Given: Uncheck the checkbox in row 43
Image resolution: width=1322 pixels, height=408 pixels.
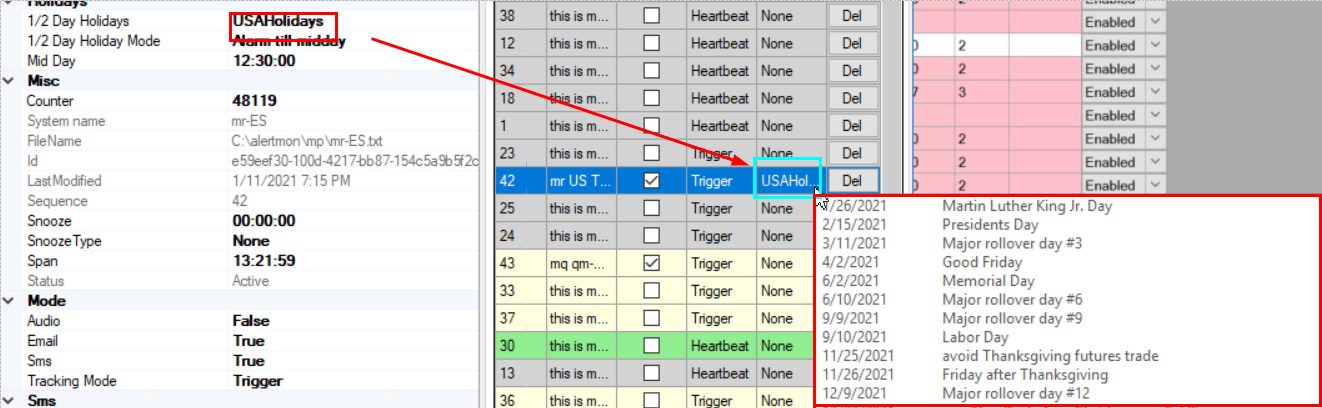Looking at the screenshot, I should click(x=651, y=264).
